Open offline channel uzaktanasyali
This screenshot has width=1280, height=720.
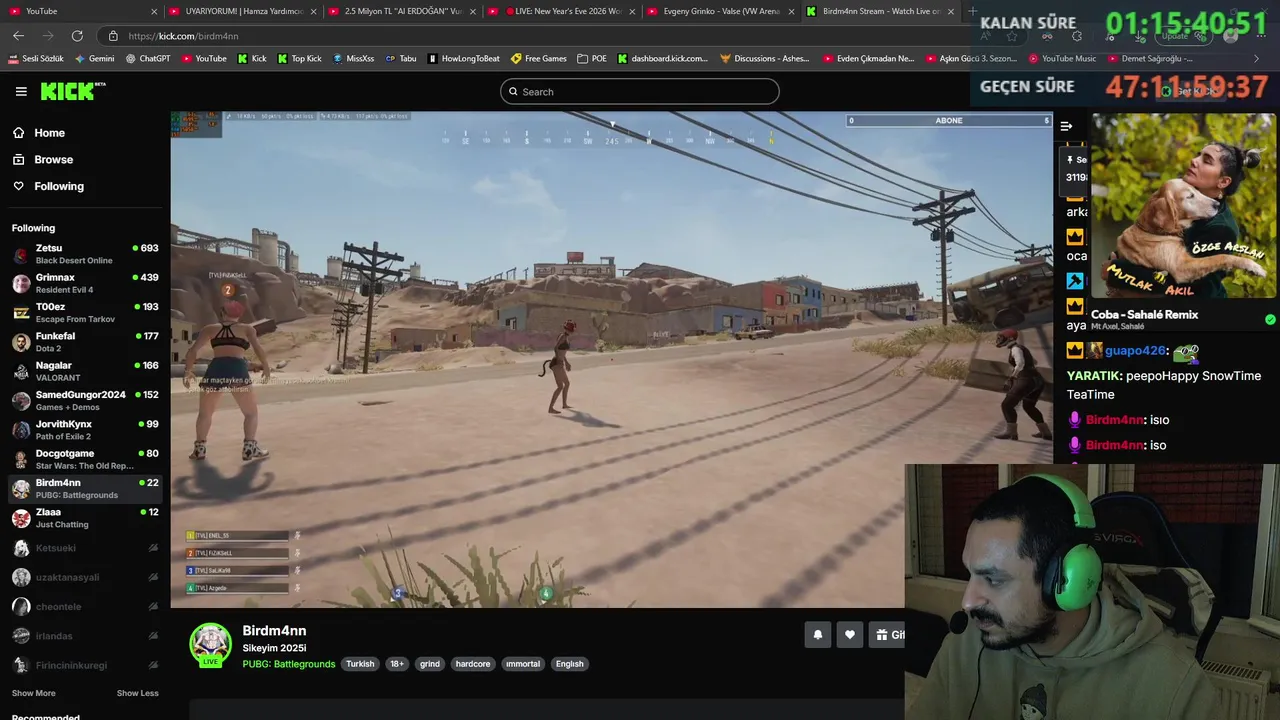pyautogui.click(x=85, y=577)
